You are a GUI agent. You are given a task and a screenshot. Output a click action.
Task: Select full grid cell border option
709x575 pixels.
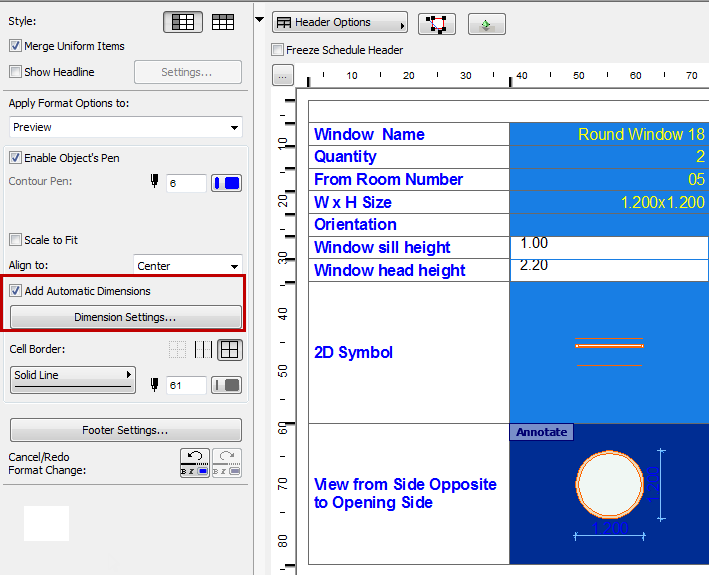(230, 350)
